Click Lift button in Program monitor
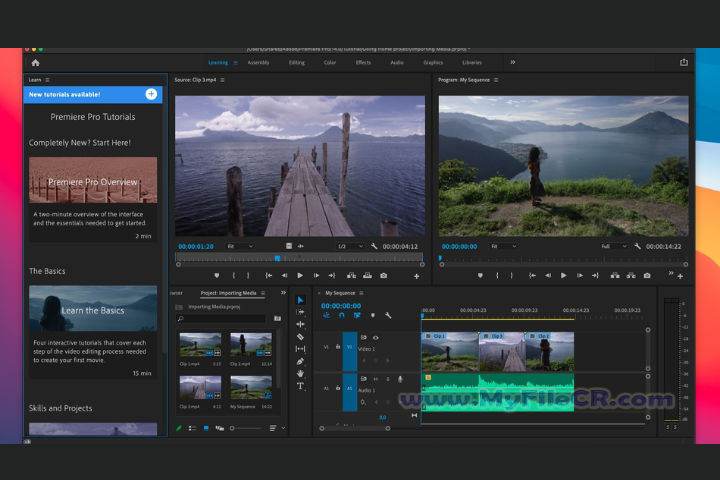 [x=615, y=276]
